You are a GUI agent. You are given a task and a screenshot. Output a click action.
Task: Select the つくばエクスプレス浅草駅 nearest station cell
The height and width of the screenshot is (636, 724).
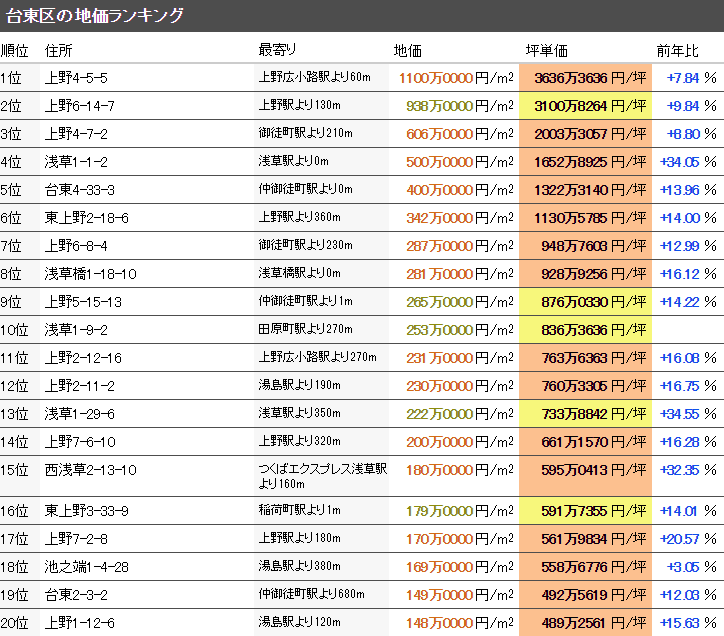point(322,470)
